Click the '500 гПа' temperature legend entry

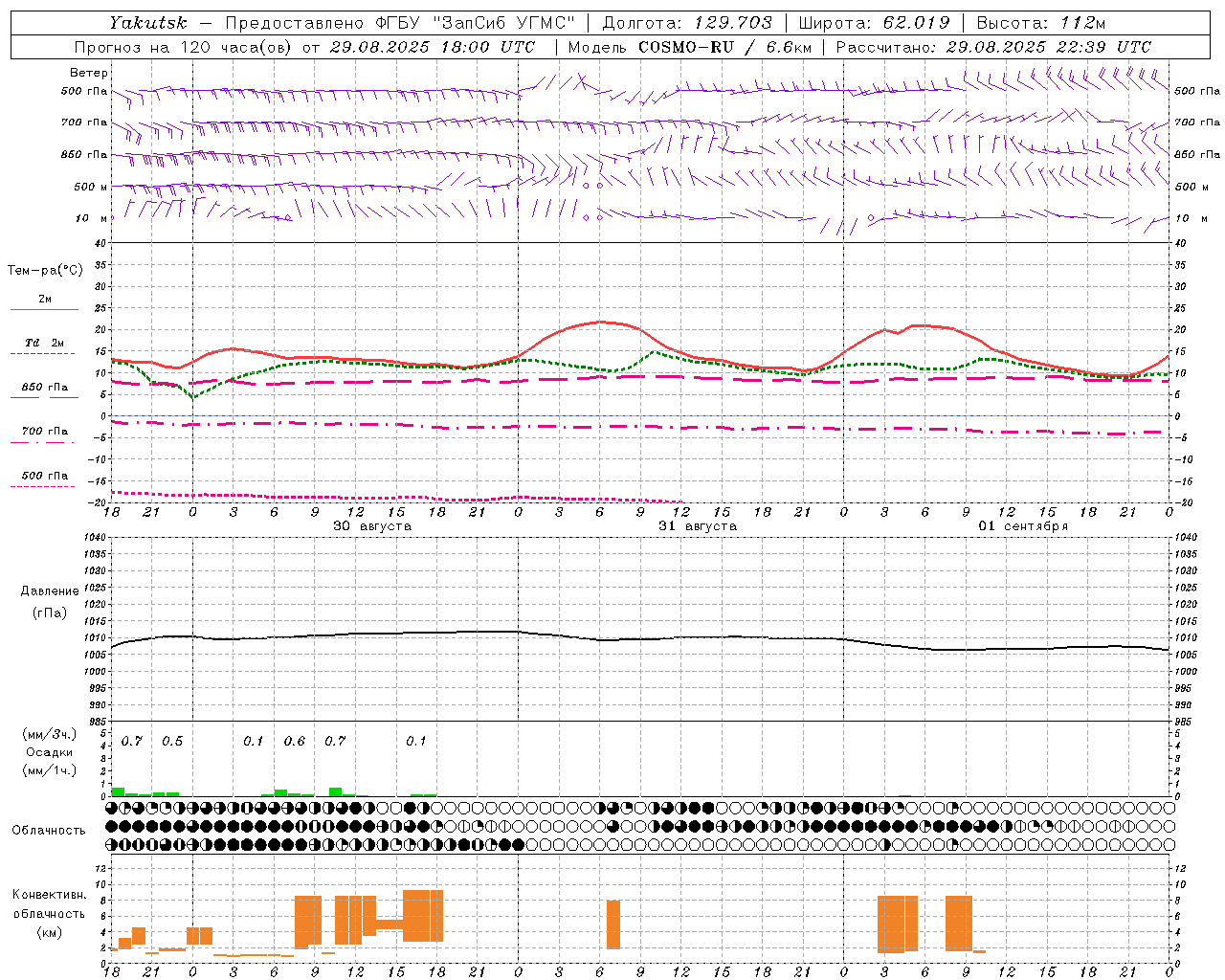45,476
